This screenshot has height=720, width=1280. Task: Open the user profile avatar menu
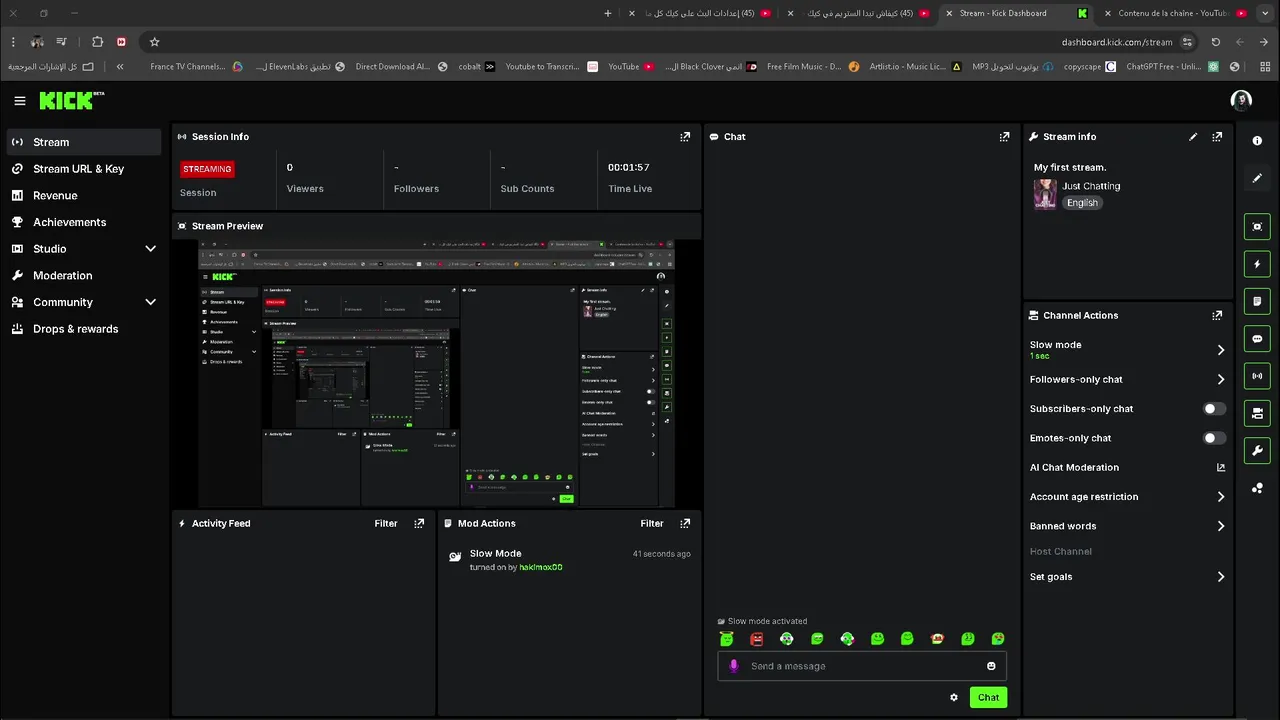pyautogui.click(x=1241, y=100)
